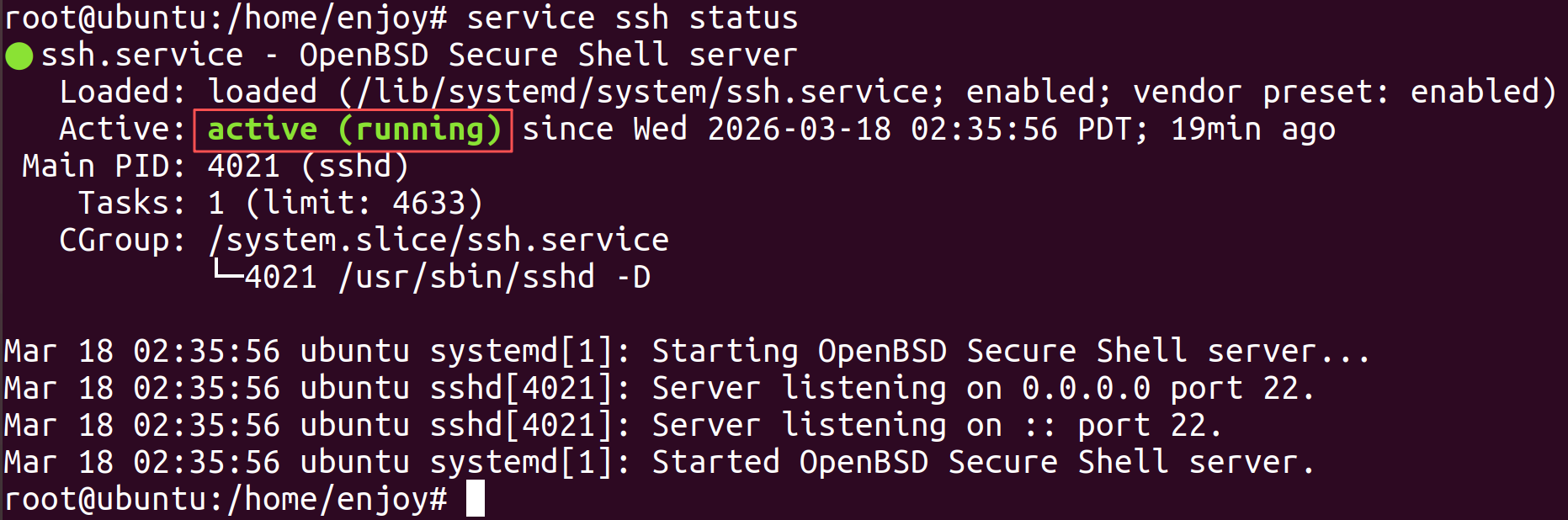Click the '/usr/sbin/sshd -D' process text
The width and height of the screenshot is (1568, 520).
click(x=494, y=278)
